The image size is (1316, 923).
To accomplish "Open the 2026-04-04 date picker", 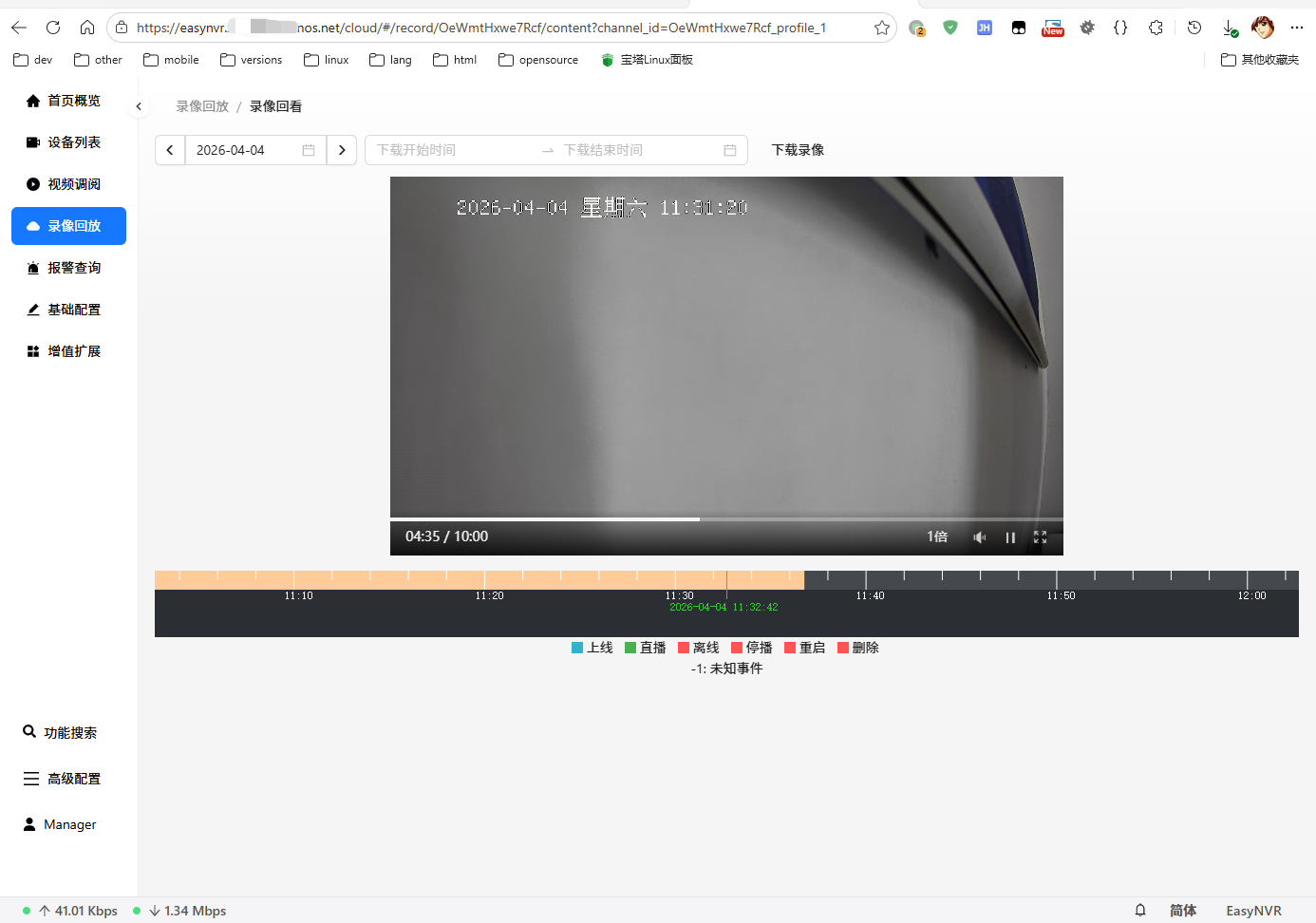I will point(255,150).
